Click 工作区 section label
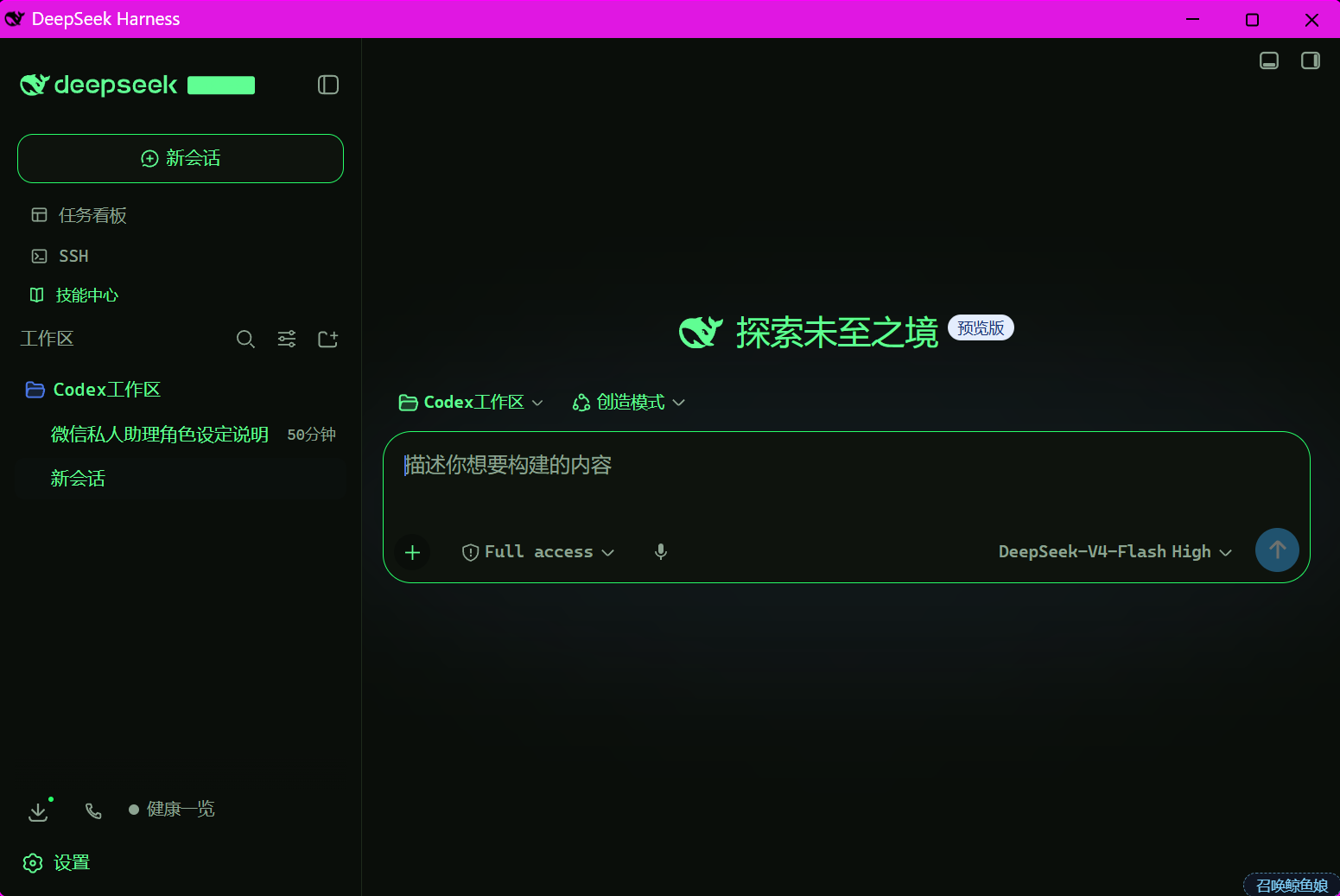 47,339
